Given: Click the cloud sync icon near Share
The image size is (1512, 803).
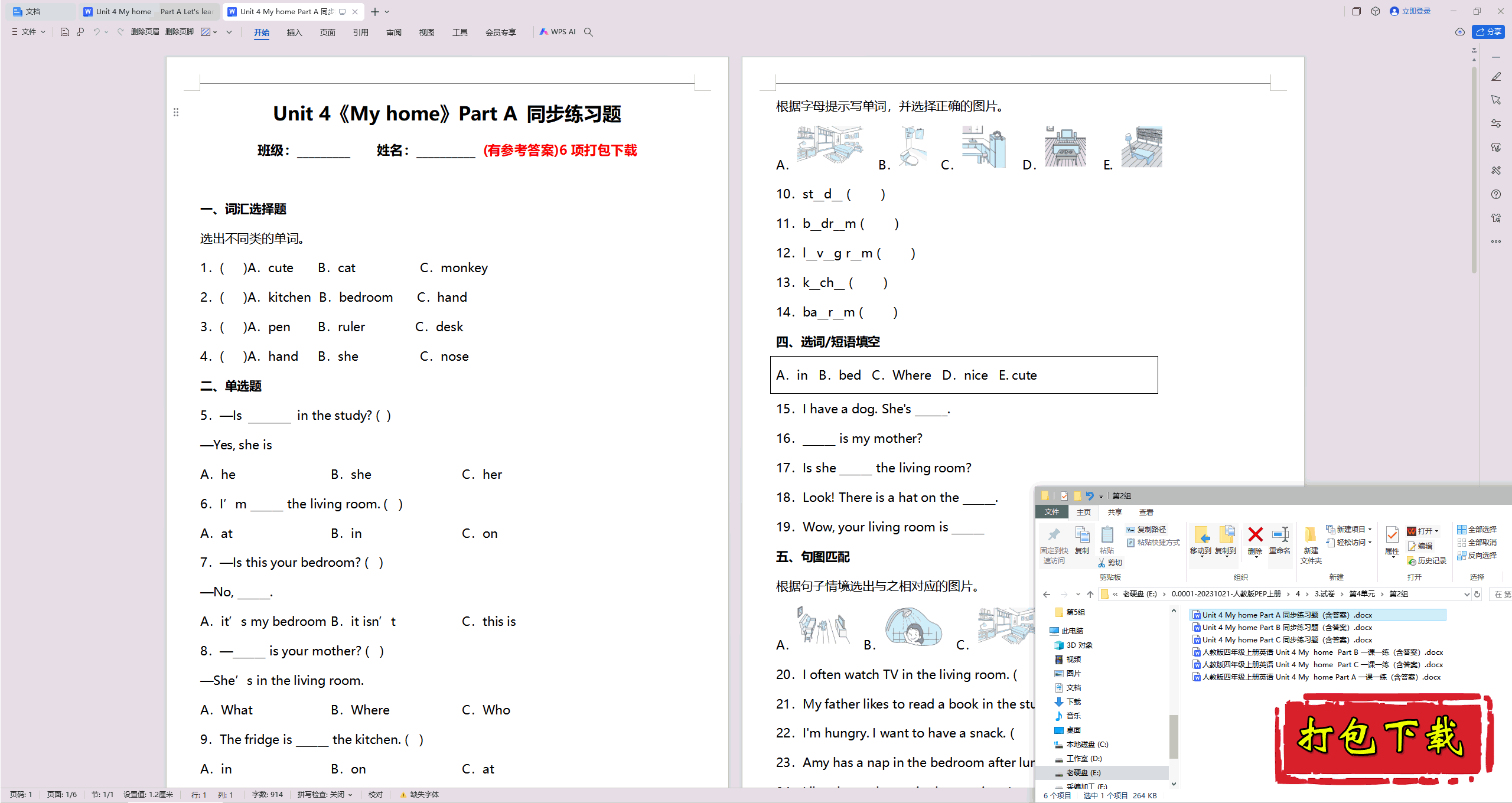Looking at the screenshot, I should (x=1459, y=32).
